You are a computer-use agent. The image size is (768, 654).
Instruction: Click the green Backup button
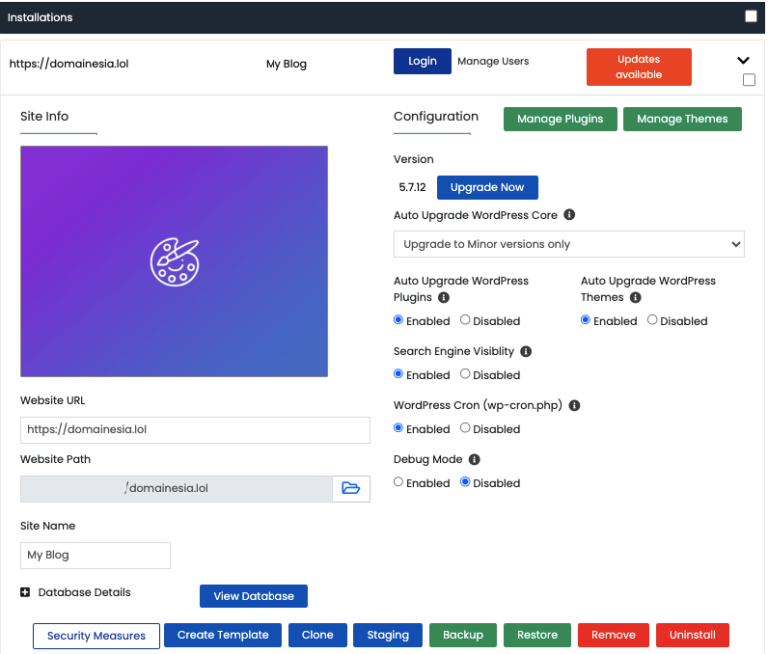pyautogui.click(x=463, y=635)
